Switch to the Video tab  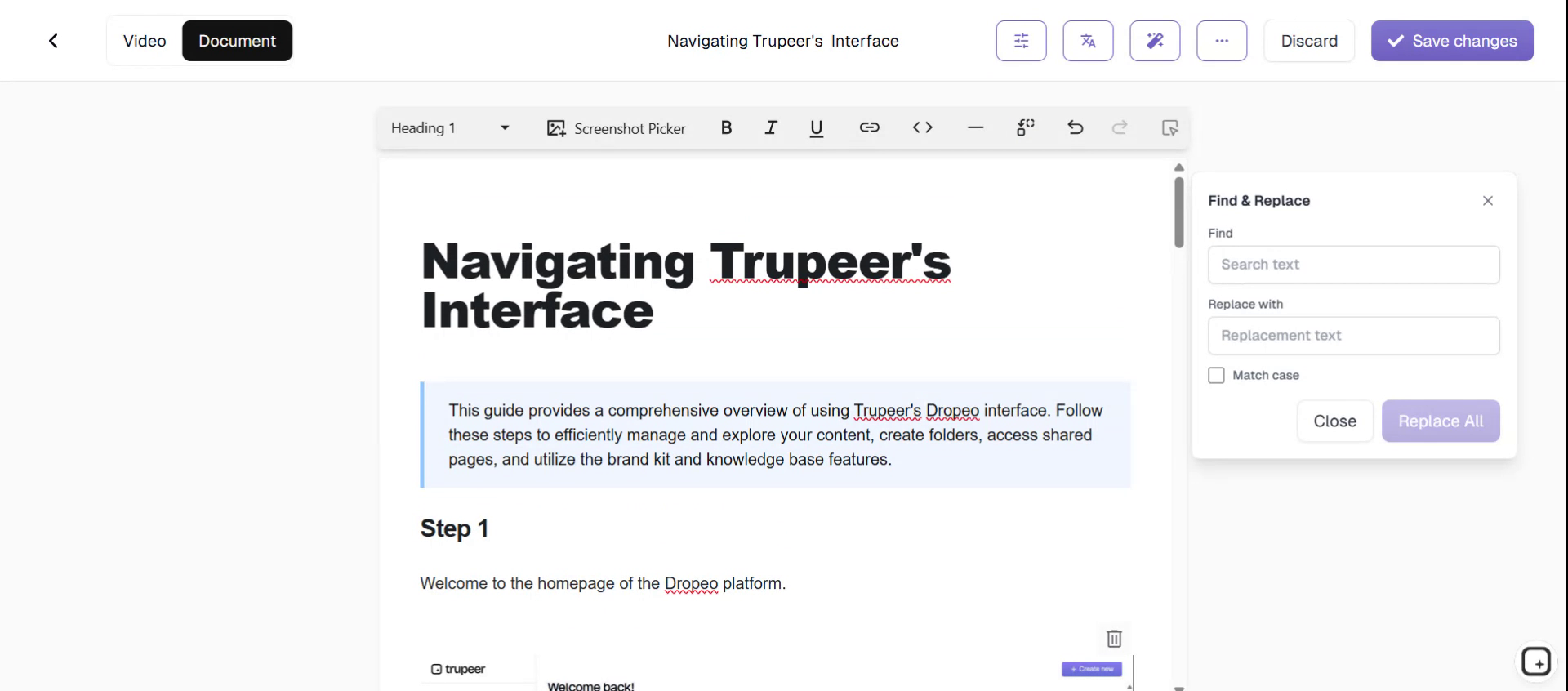click(145, 41)
